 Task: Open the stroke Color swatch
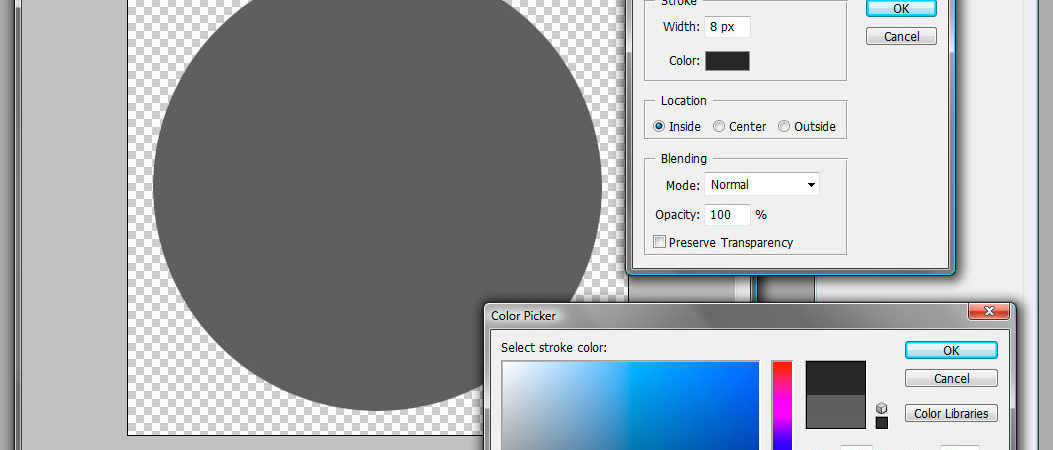727,60
